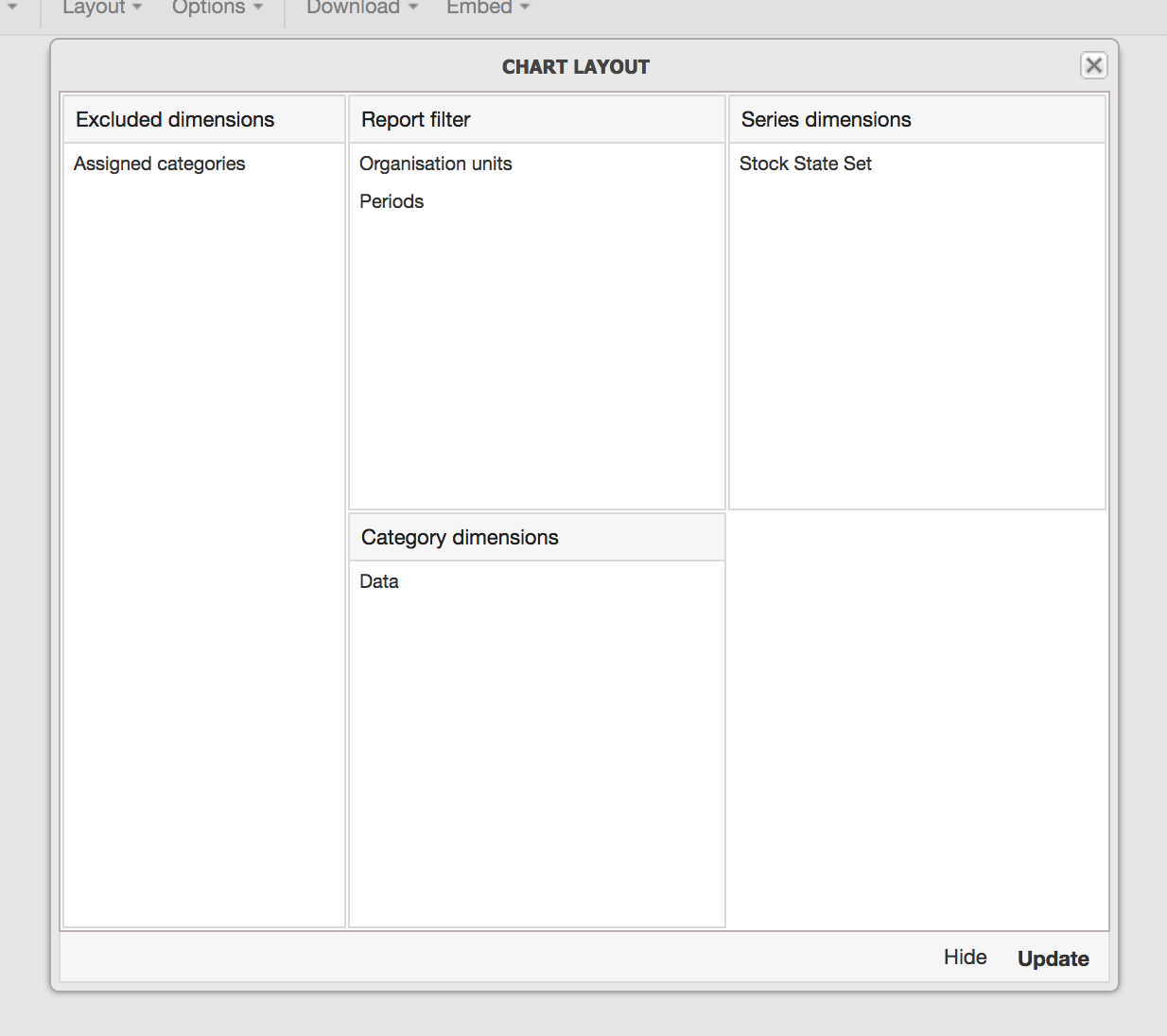The height and width of the screenshot is (1036, 1167).
Task: Click the Hide button
Action: [x=965, y=958]
